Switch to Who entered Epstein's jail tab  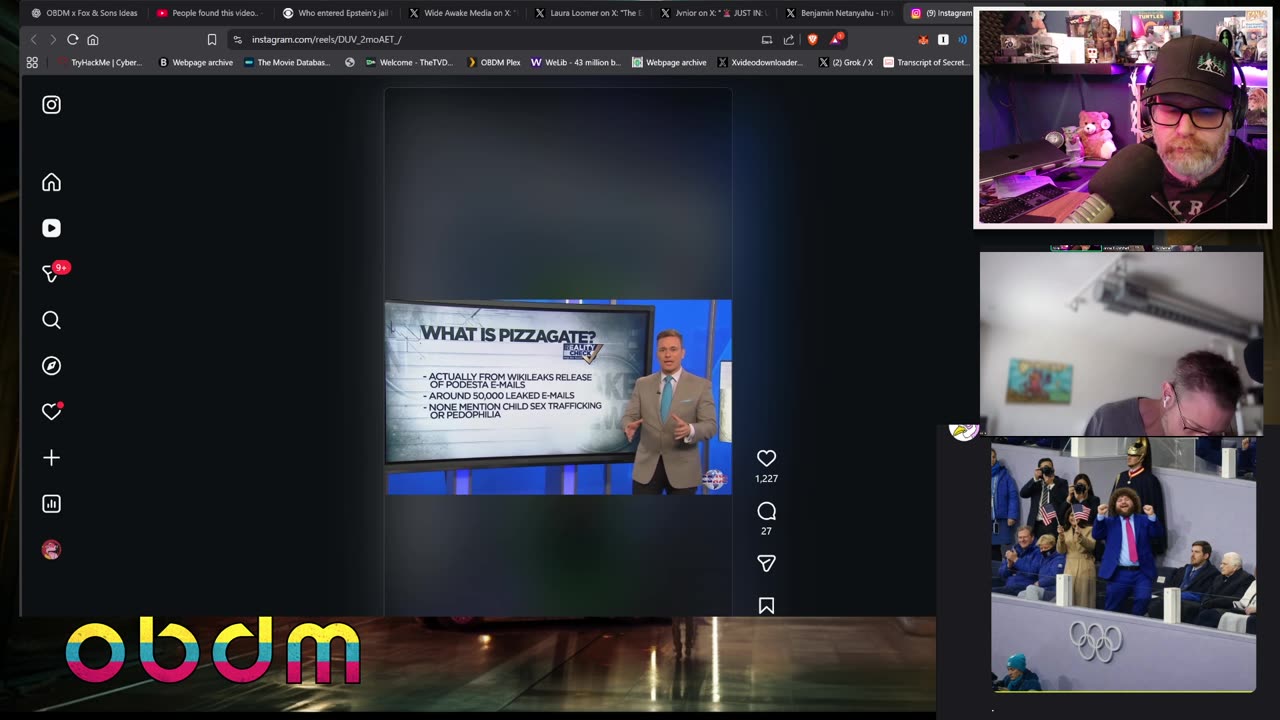click(335, 13)
